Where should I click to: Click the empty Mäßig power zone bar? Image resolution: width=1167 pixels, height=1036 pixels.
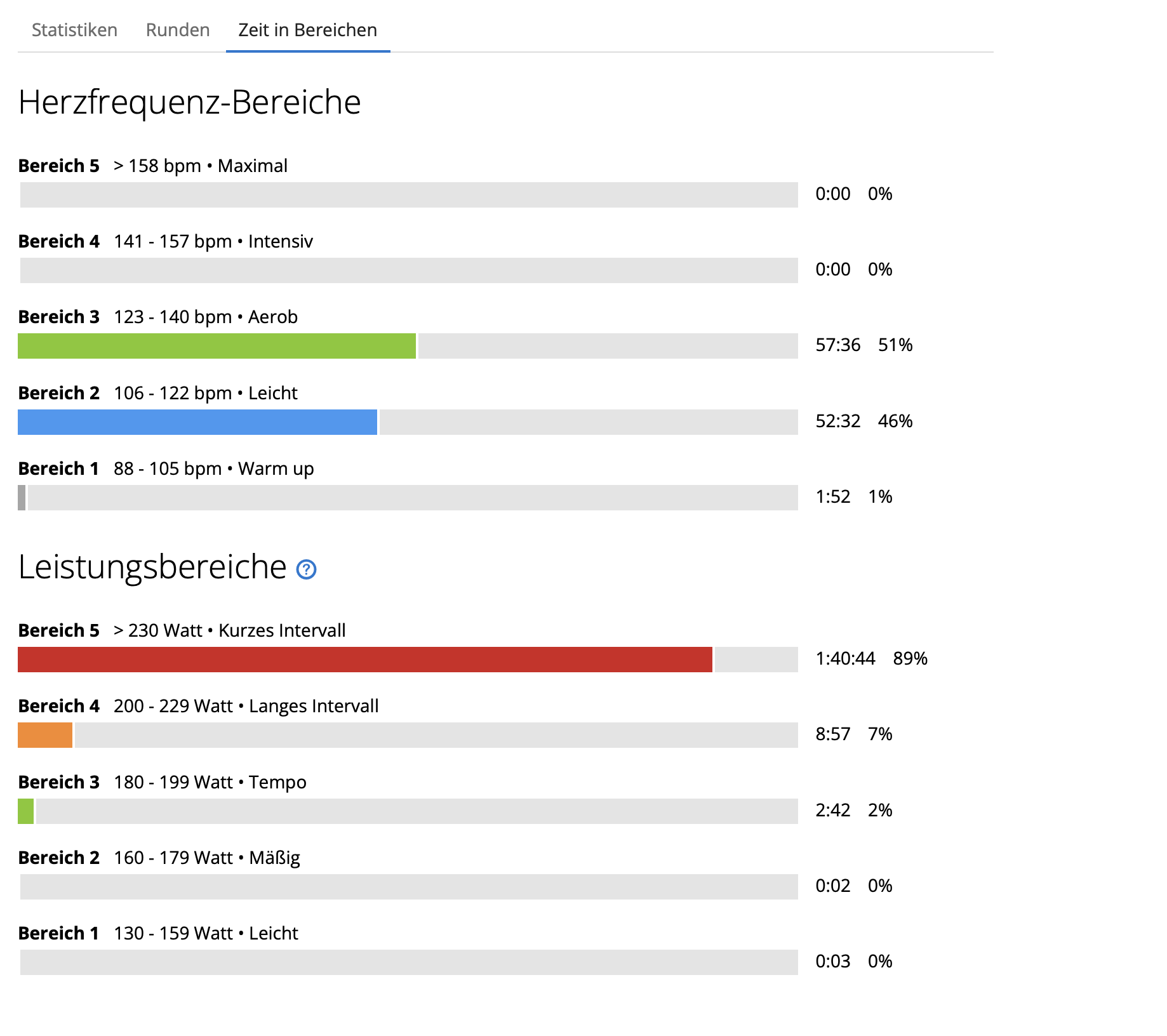pos(409,887)
